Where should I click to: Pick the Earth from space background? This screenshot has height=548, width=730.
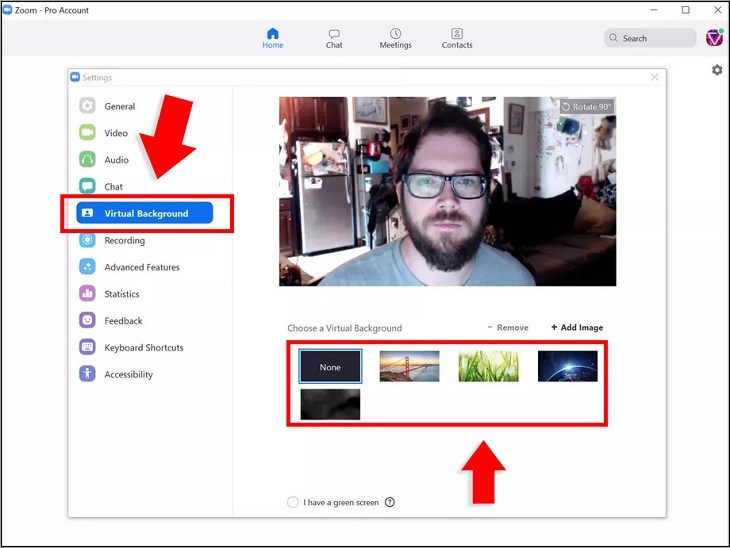tap(568, 366)
